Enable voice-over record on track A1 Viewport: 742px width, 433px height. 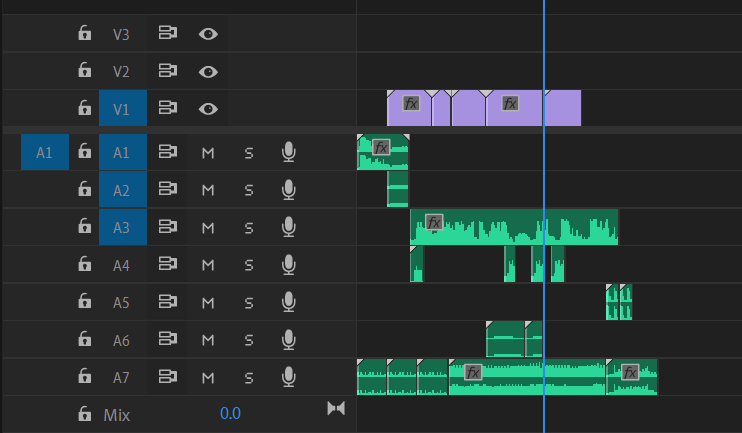pyautogui.click(x=288, y=153)
